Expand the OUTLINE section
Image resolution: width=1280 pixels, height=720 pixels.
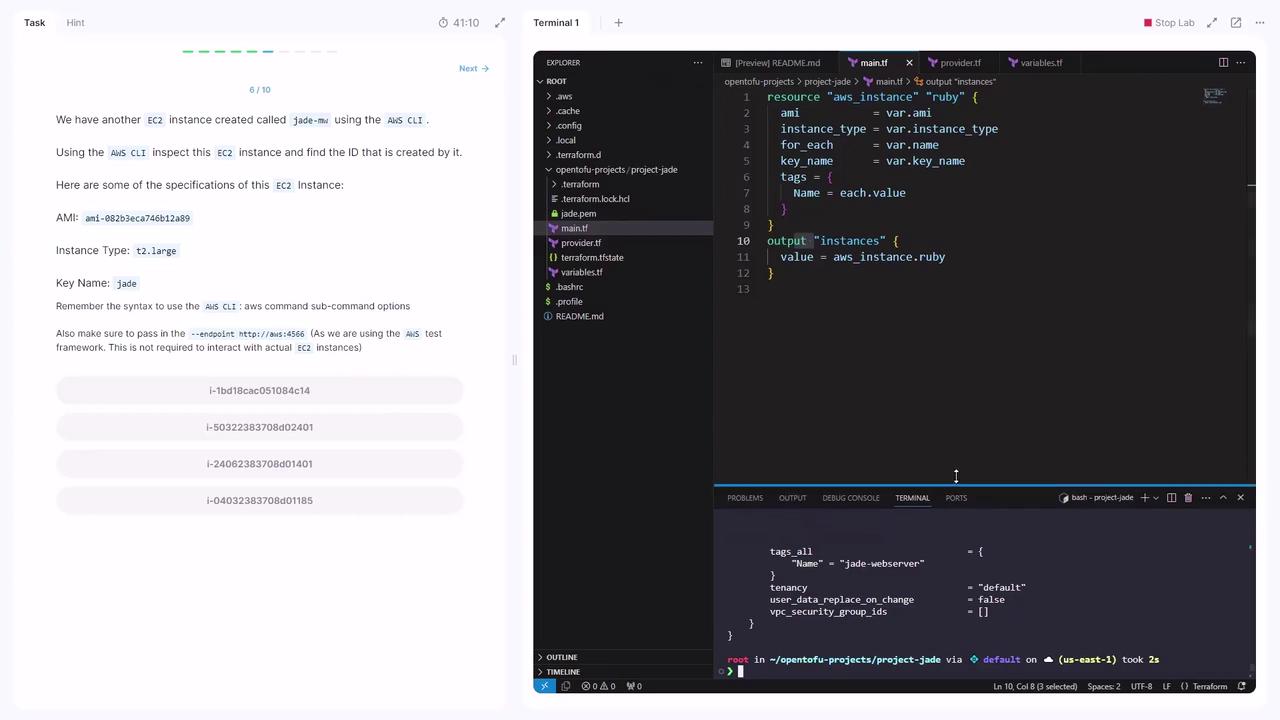[561, 657]
